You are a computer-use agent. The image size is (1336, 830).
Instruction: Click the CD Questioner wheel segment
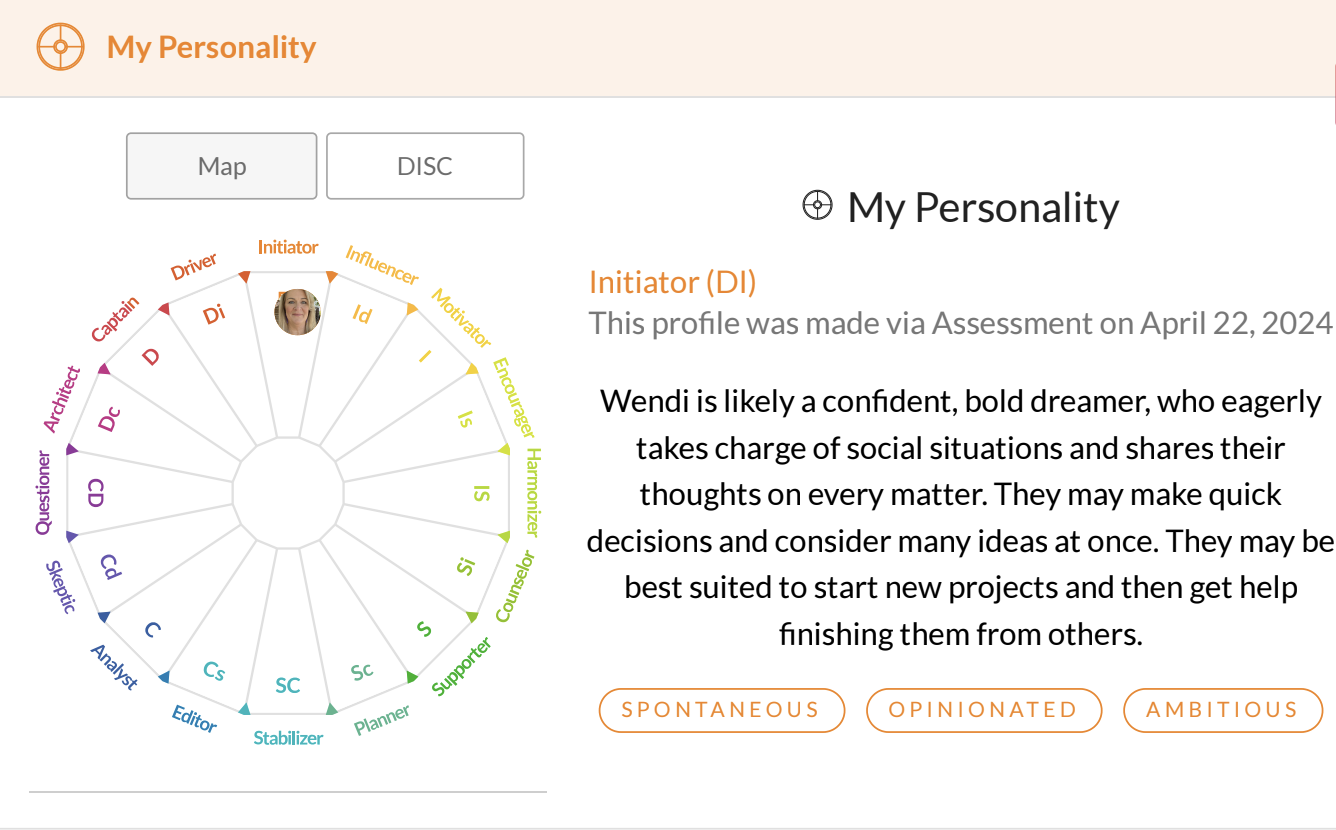coord(96,493)
